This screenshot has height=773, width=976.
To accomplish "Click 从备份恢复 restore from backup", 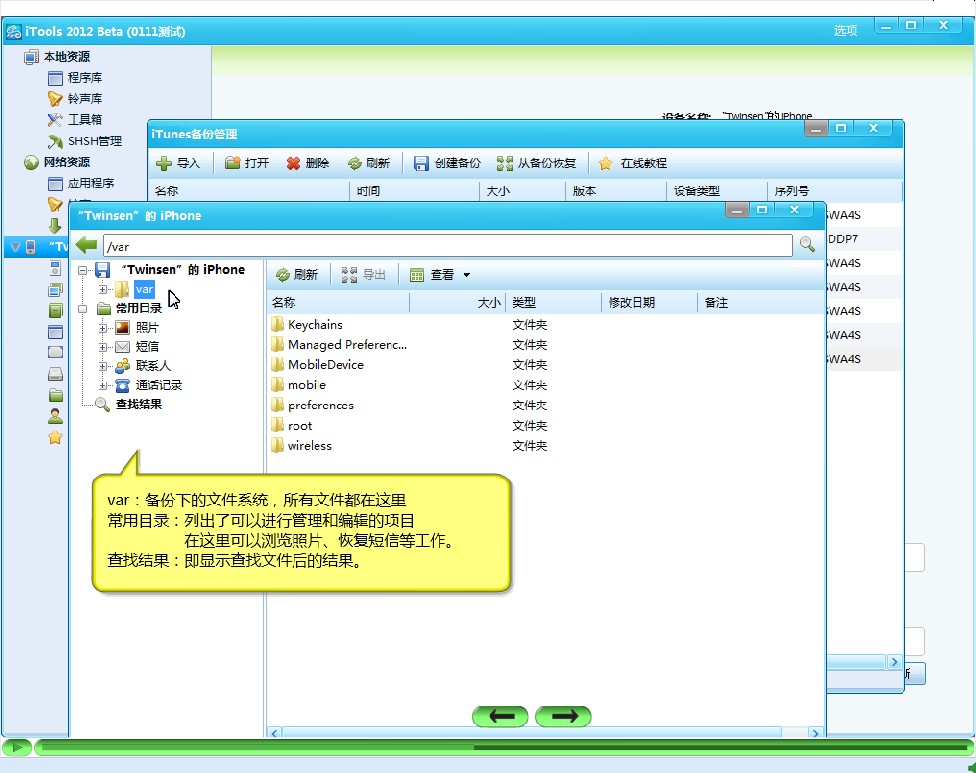I will click(x=536, y=163).
